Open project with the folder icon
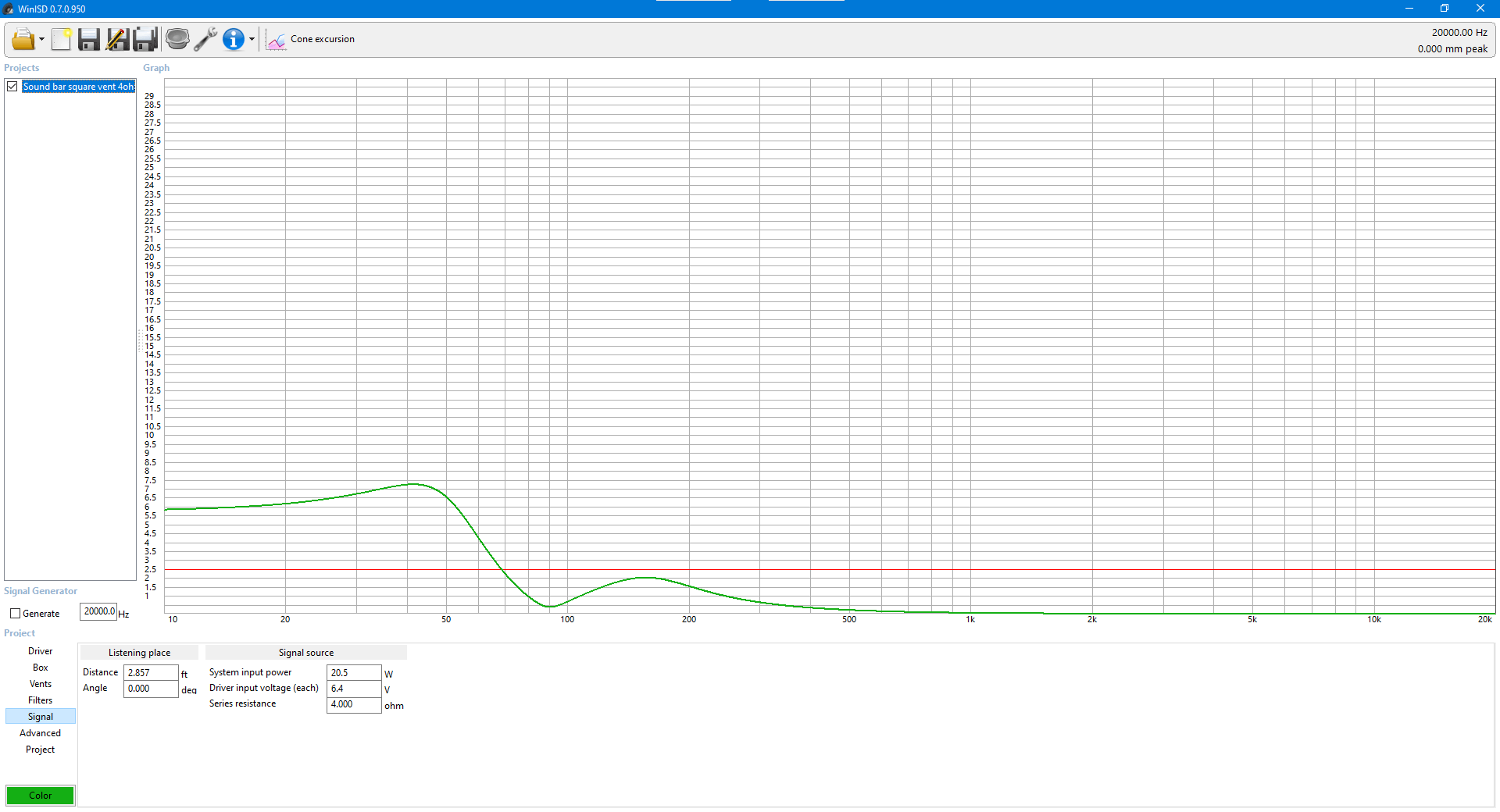 point(23,39)
